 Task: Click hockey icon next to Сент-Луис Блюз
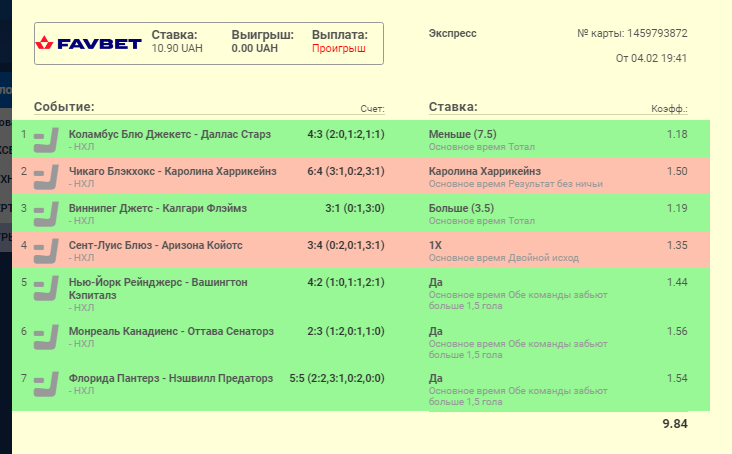click(x=45, y=251)
